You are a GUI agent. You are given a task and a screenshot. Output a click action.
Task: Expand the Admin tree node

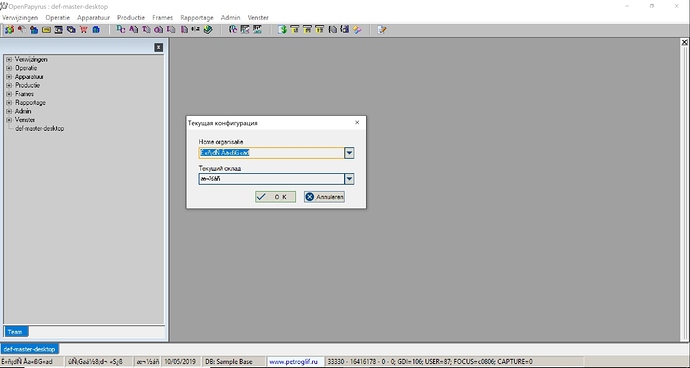pos(9,111)
